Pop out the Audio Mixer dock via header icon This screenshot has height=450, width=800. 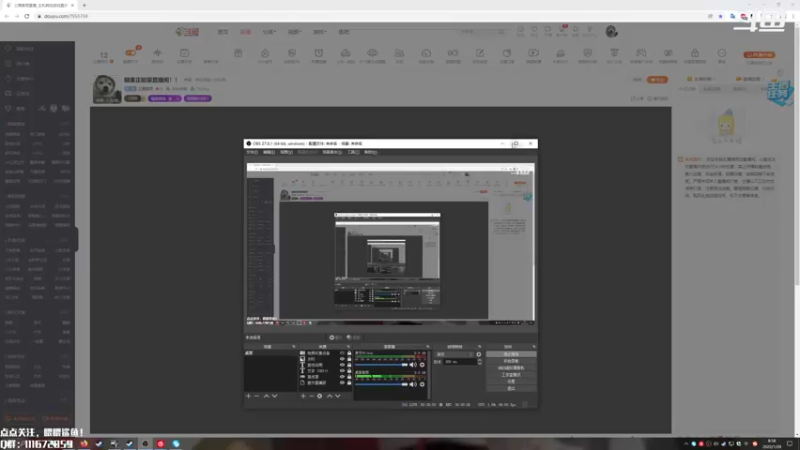(x=428, y=347)
